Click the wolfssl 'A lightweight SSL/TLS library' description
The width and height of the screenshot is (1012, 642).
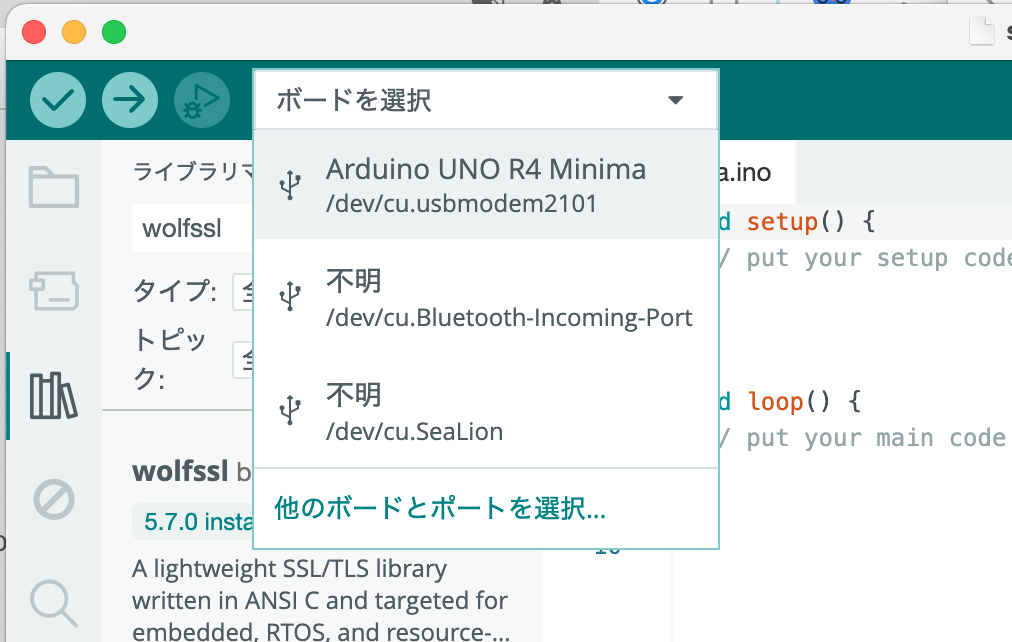point(321,600)
